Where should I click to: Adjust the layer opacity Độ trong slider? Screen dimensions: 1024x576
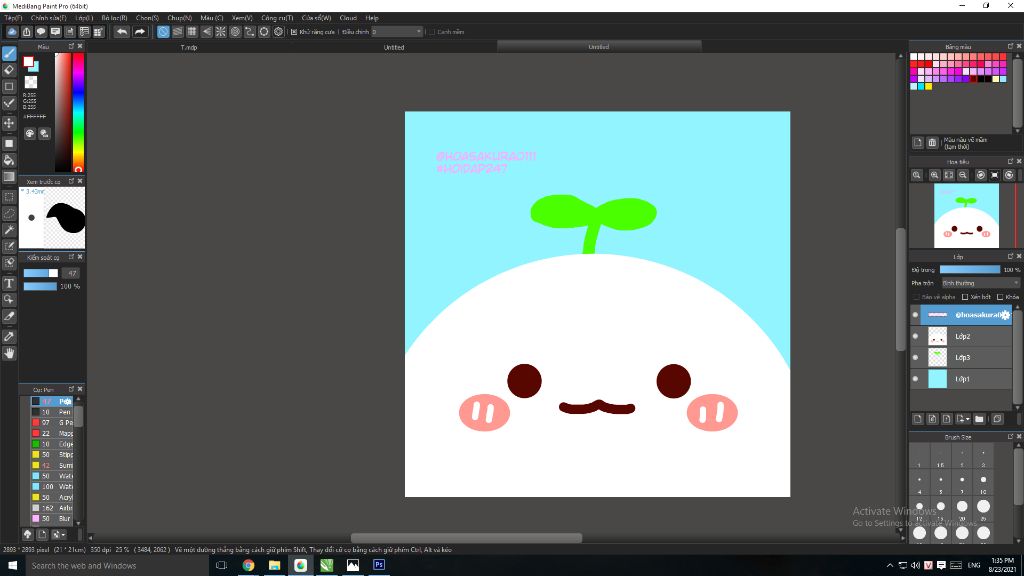[x=970, y=269]
